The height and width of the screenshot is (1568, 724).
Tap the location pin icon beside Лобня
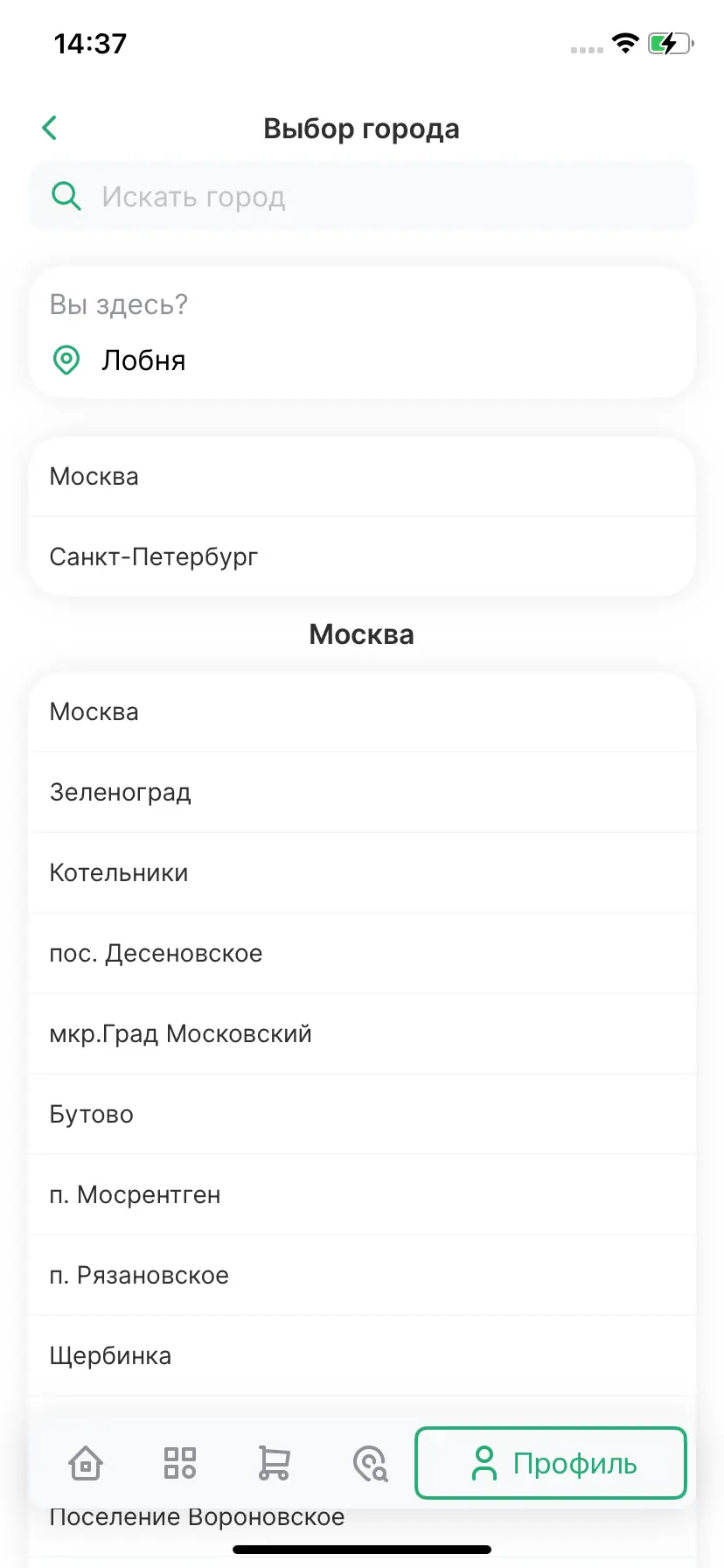click(x=66, y=360)
